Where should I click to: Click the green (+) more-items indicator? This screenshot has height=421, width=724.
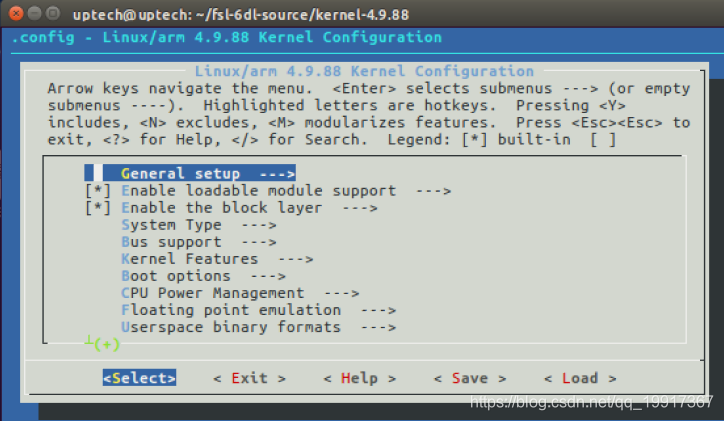click(107, 344)
